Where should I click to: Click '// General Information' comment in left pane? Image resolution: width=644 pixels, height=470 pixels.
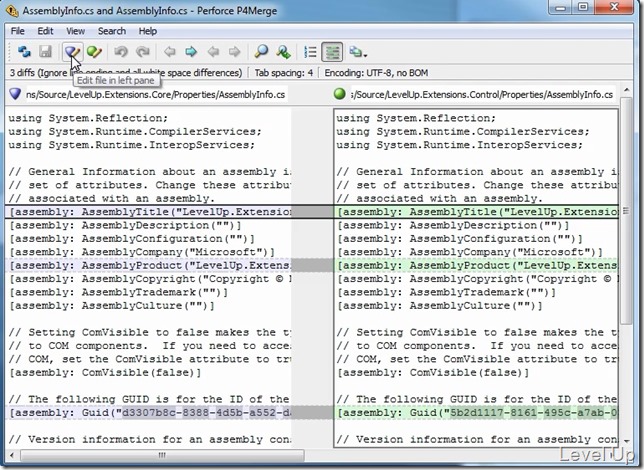point(150,172)
